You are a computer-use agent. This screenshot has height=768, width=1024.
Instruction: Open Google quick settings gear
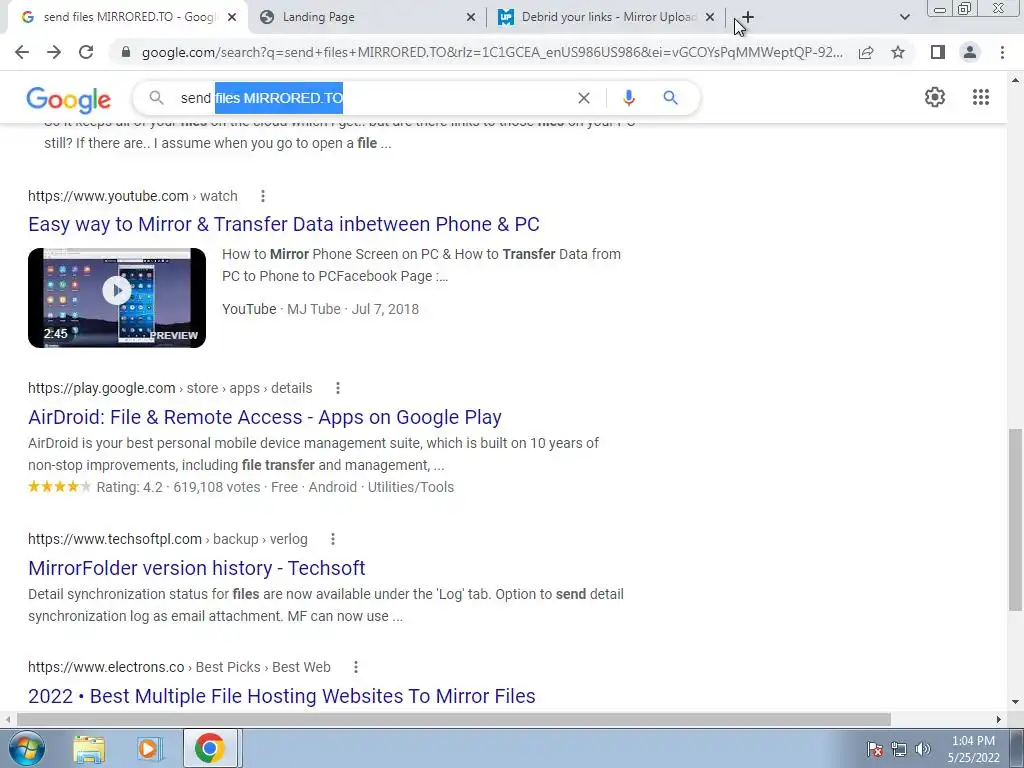point(935,97)
